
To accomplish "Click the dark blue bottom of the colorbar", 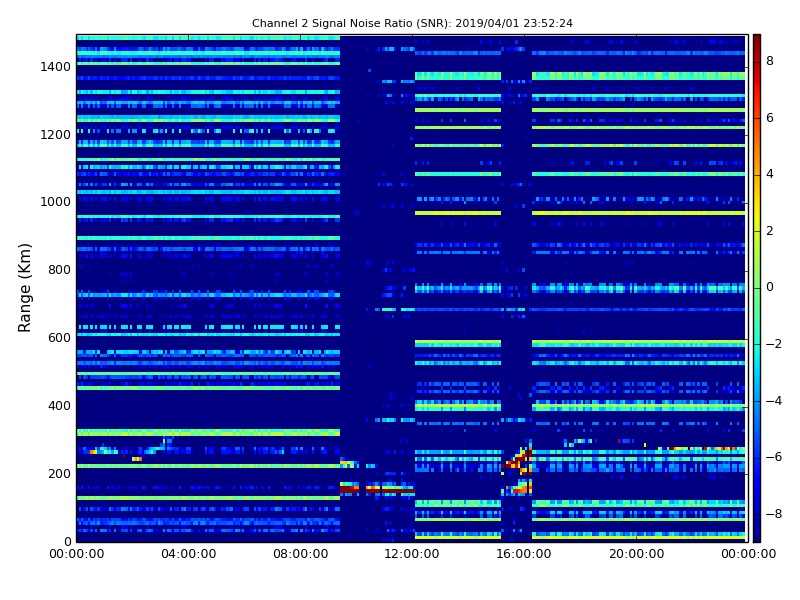I will [x=757, y=536].
